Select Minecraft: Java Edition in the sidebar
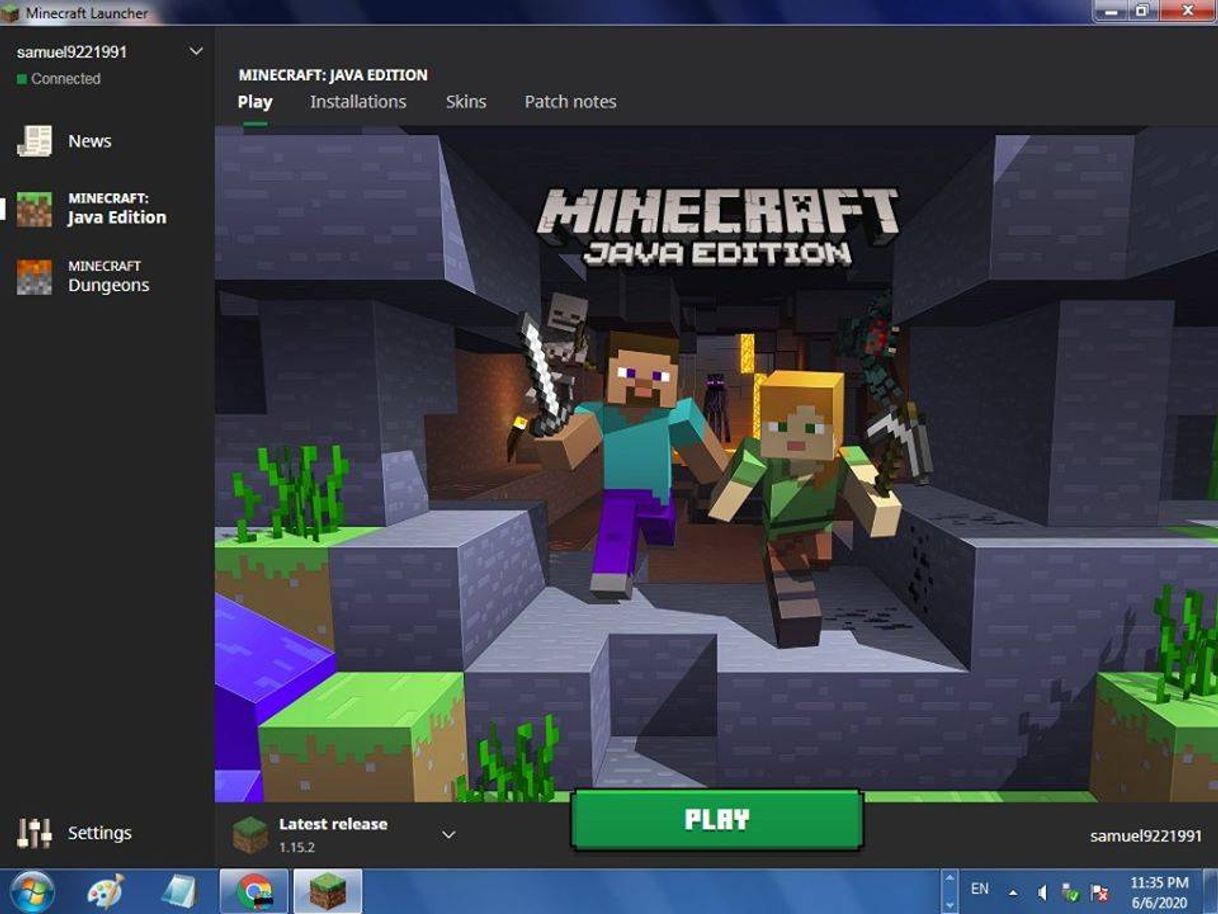Screen dimensions: 1218x914 92,209
